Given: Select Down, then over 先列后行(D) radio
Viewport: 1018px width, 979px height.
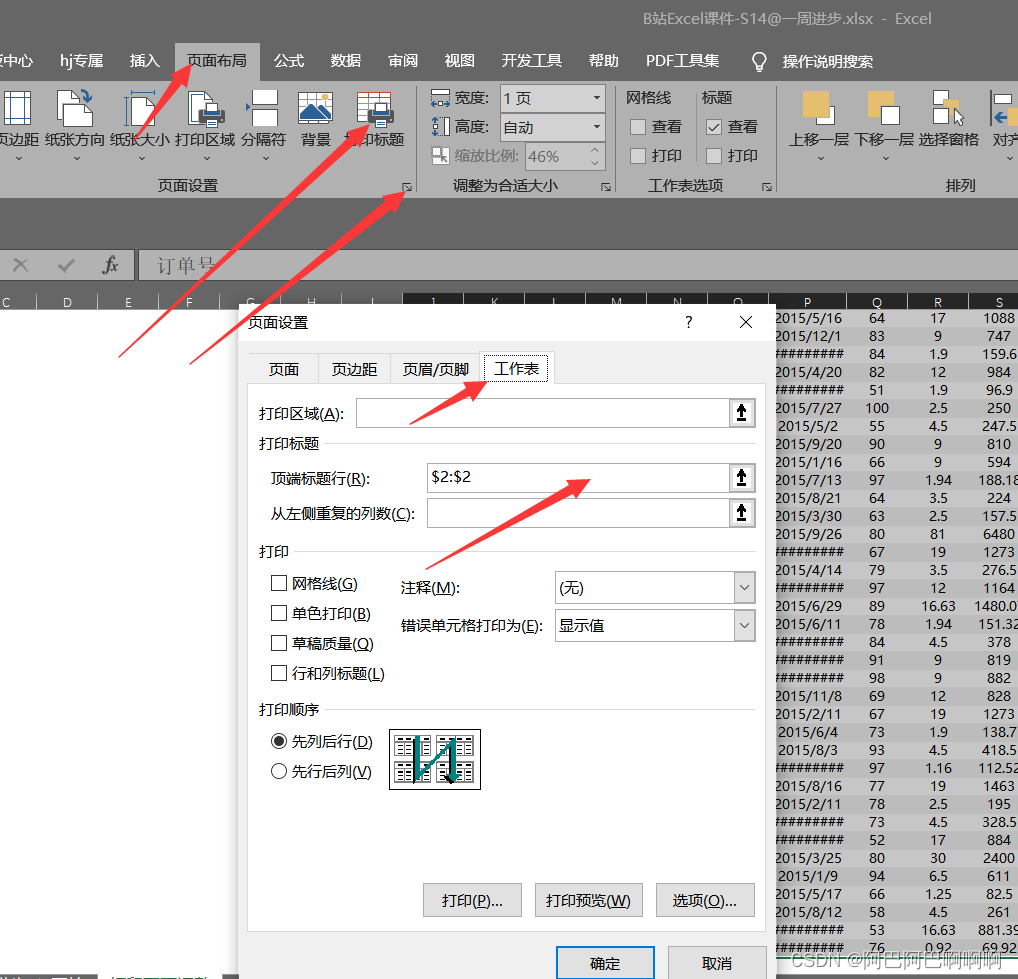Looking at the screenshot, I should tap(279, 741).
